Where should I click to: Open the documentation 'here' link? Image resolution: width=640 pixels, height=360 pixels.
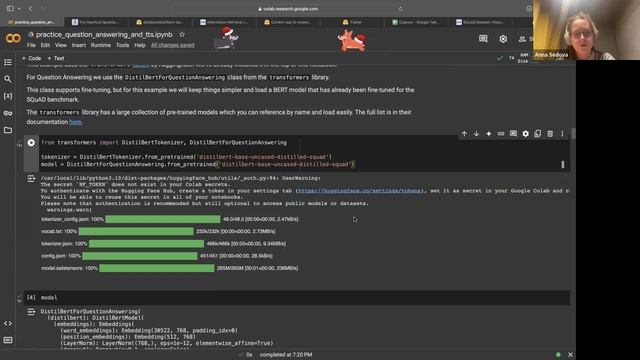click(75, 122)
